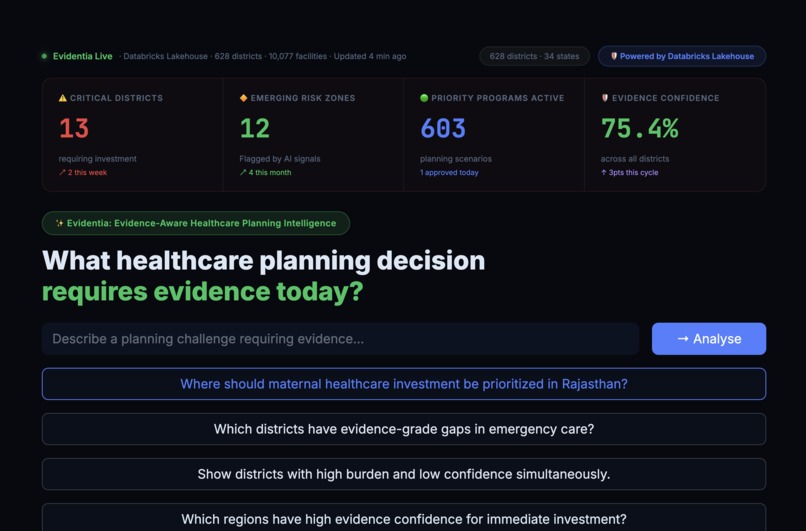This screenshot has width=806, height=531.
Task: Click the warning triangle beside Critical Districts
Action: (x=63, y=98)
